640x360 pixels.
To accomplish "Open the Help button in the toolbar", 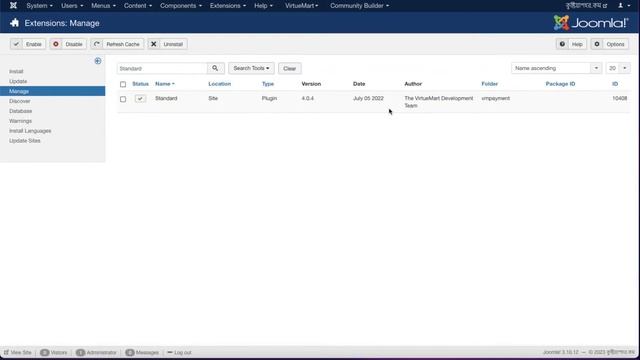I will [x=571, y=44].
